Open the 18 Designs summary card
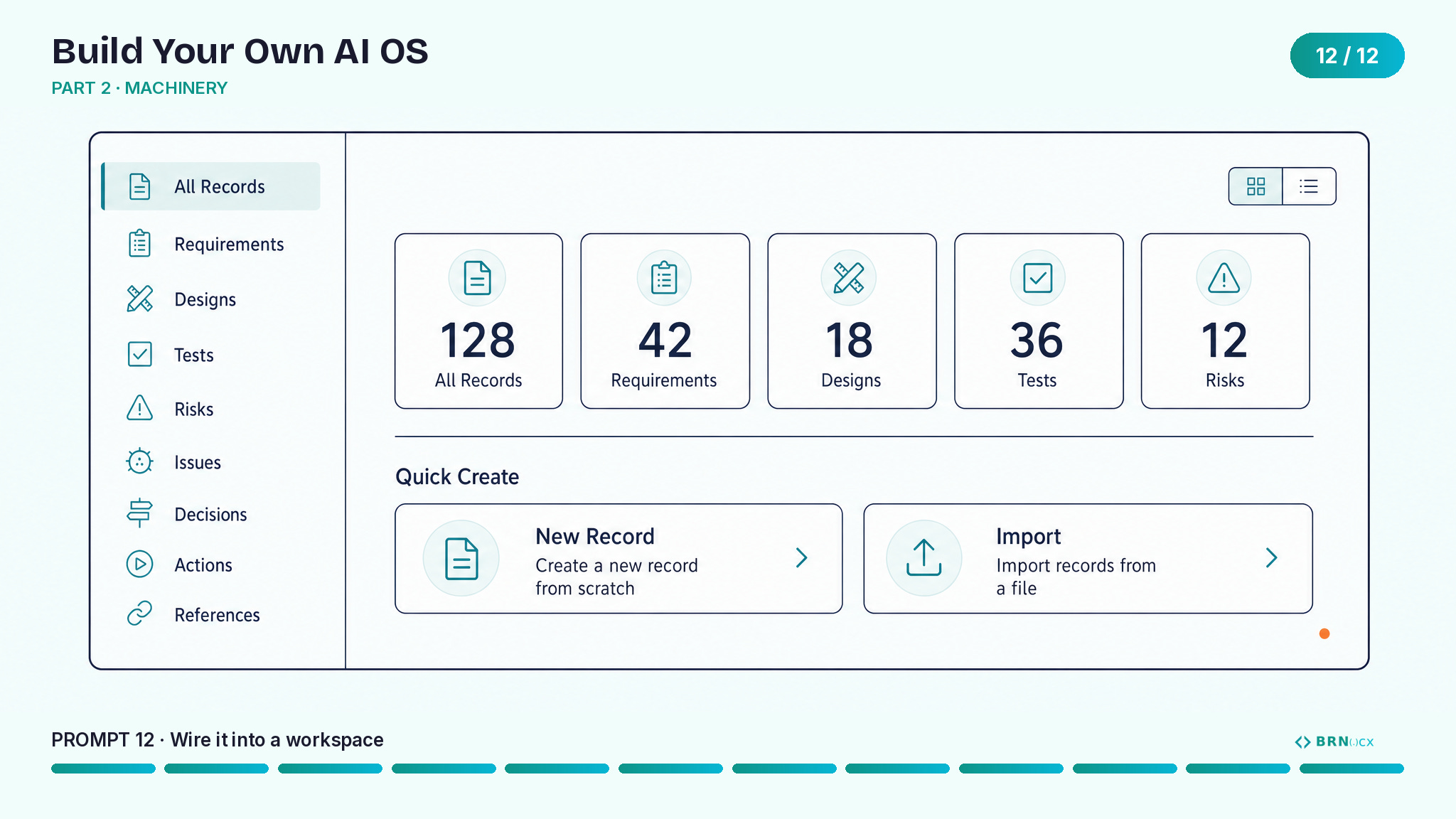This screenshot has height=819, width=1456. [x=852, y=321]
